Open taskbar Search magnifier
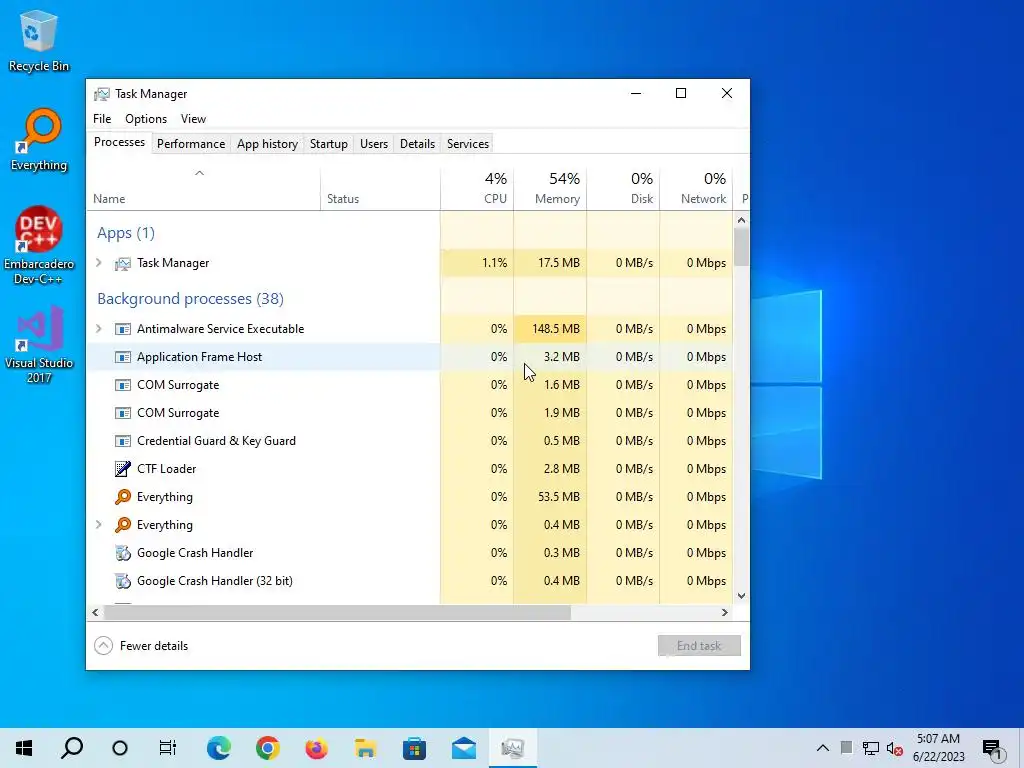 (x=72, y=748)
